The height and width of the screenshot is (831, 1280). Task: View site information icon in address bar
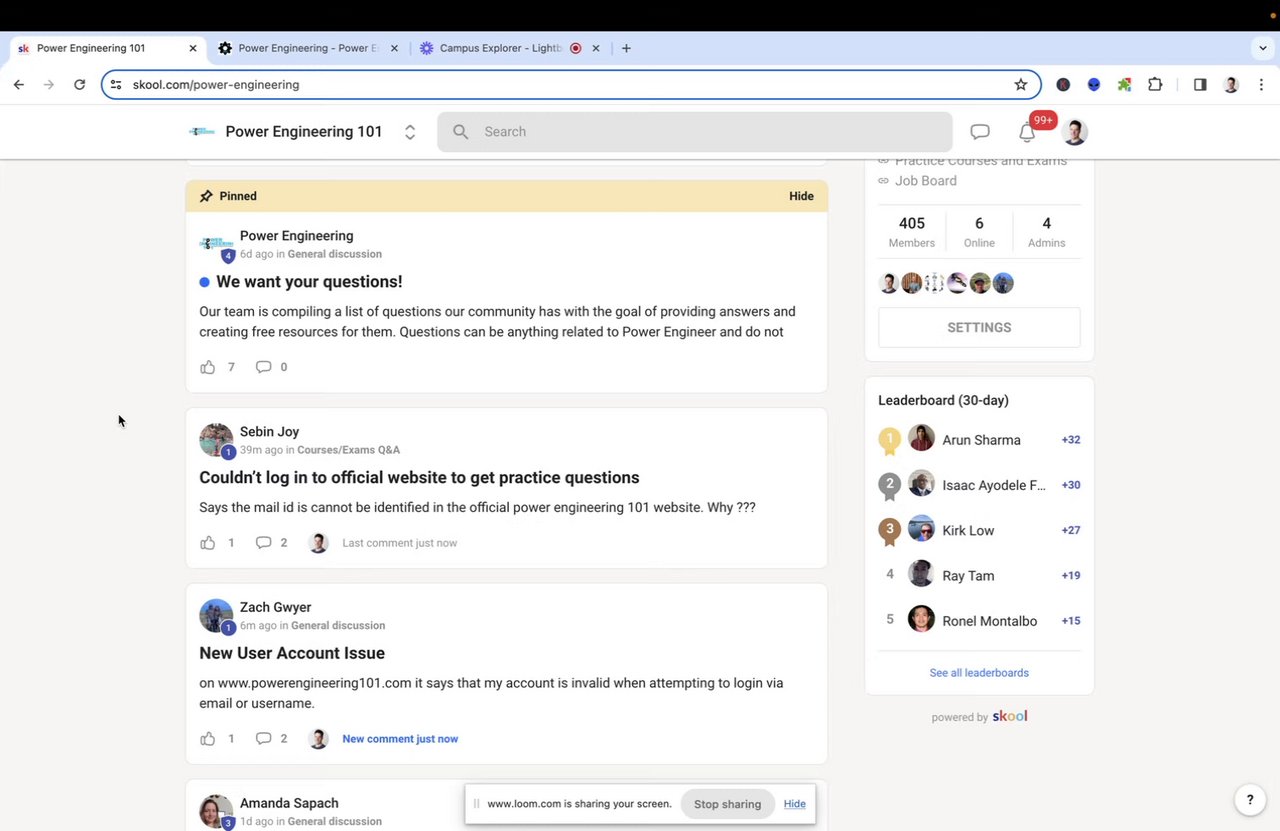116,85
